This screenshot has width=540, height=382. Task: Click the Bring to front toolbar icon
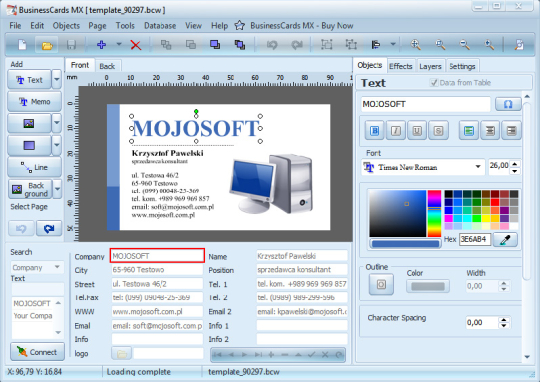tap(215, 45)
